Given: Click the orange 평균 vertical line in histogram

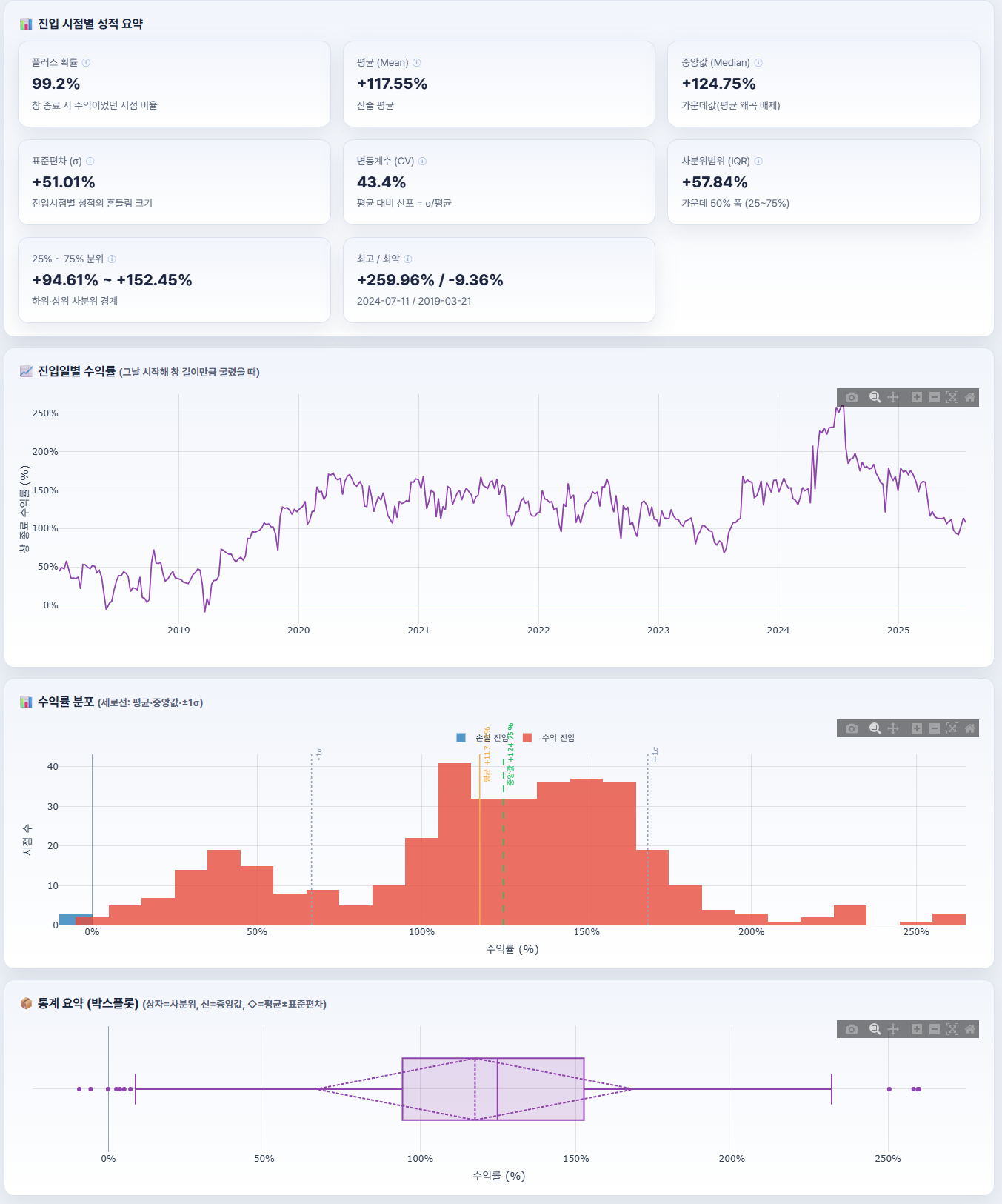Looking at the screenshot, I should point(480,845).
